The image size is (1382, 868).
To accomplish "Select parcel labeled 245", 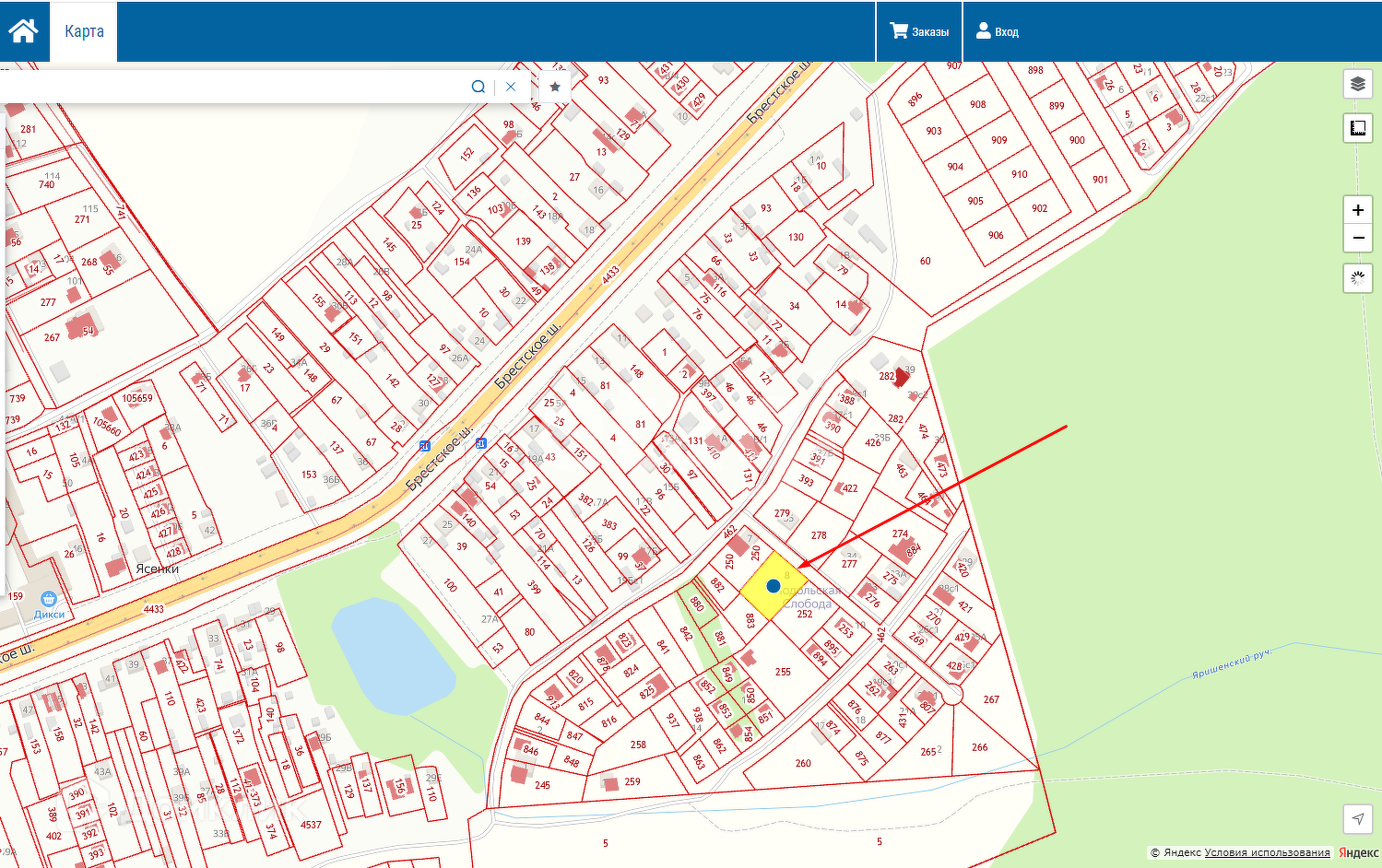I will 542,785.
